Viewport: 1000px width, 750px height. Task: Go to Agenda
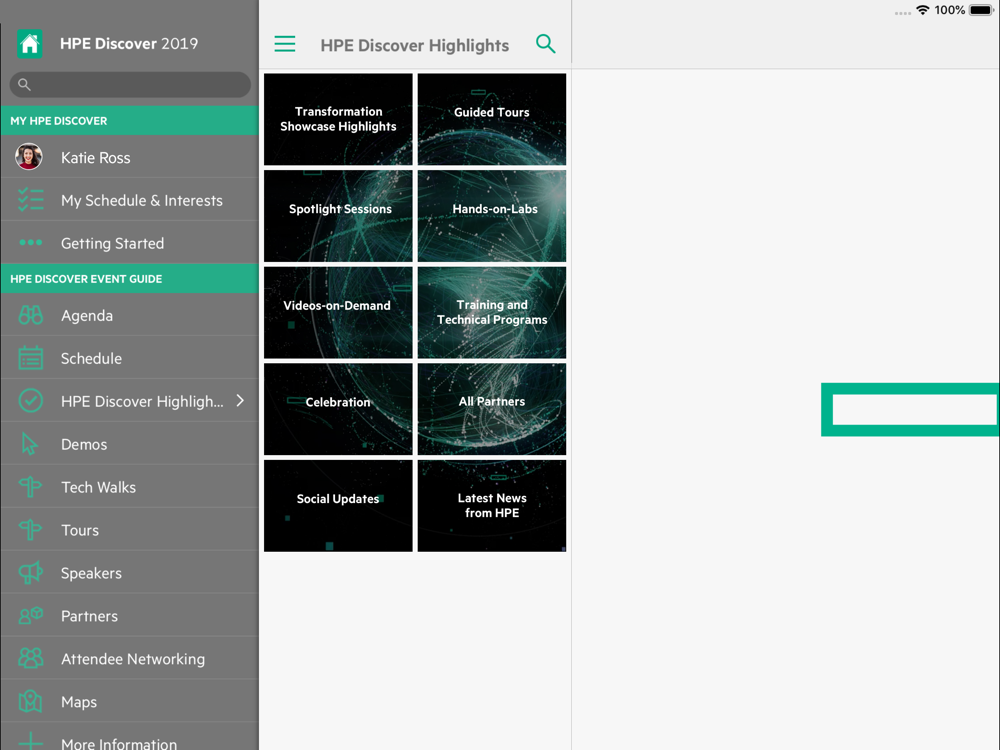pos(130,315)
